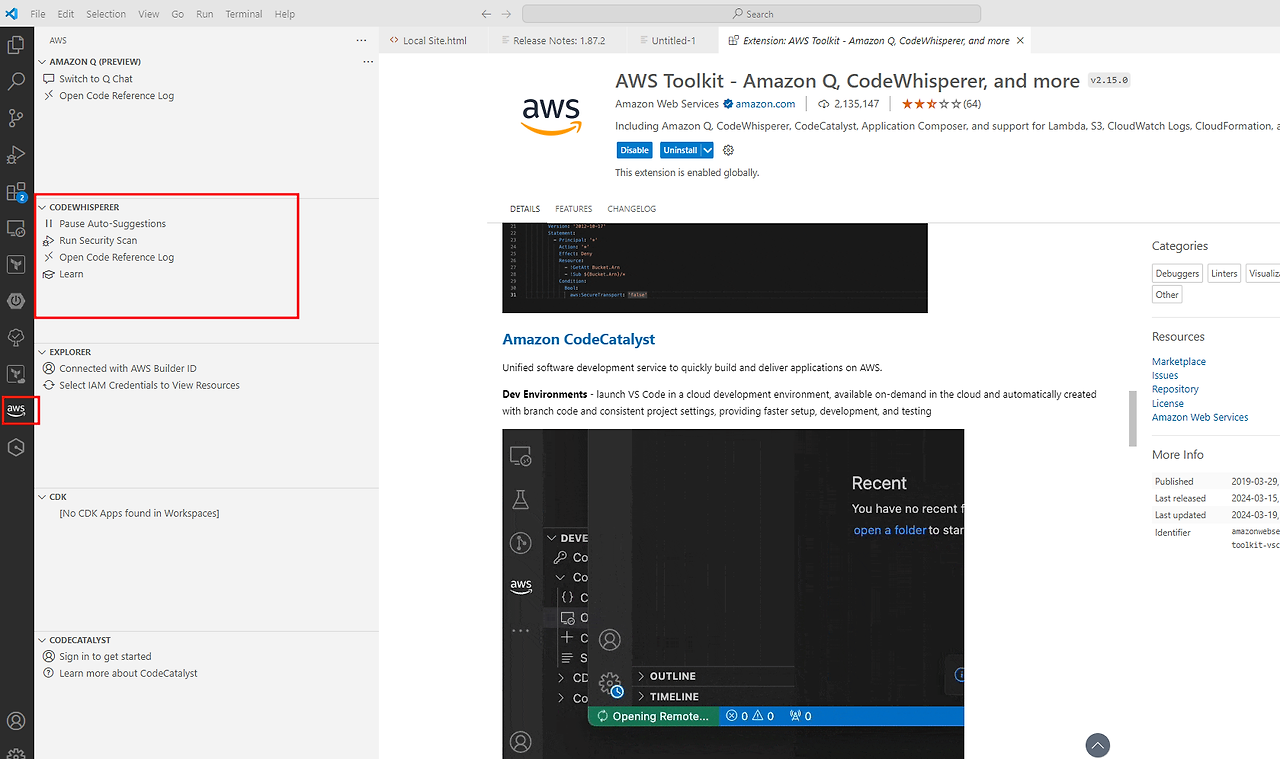Go back with the navigation arrow
The height and width of the screenshot is (759, 1280).
tap(486, 14)
